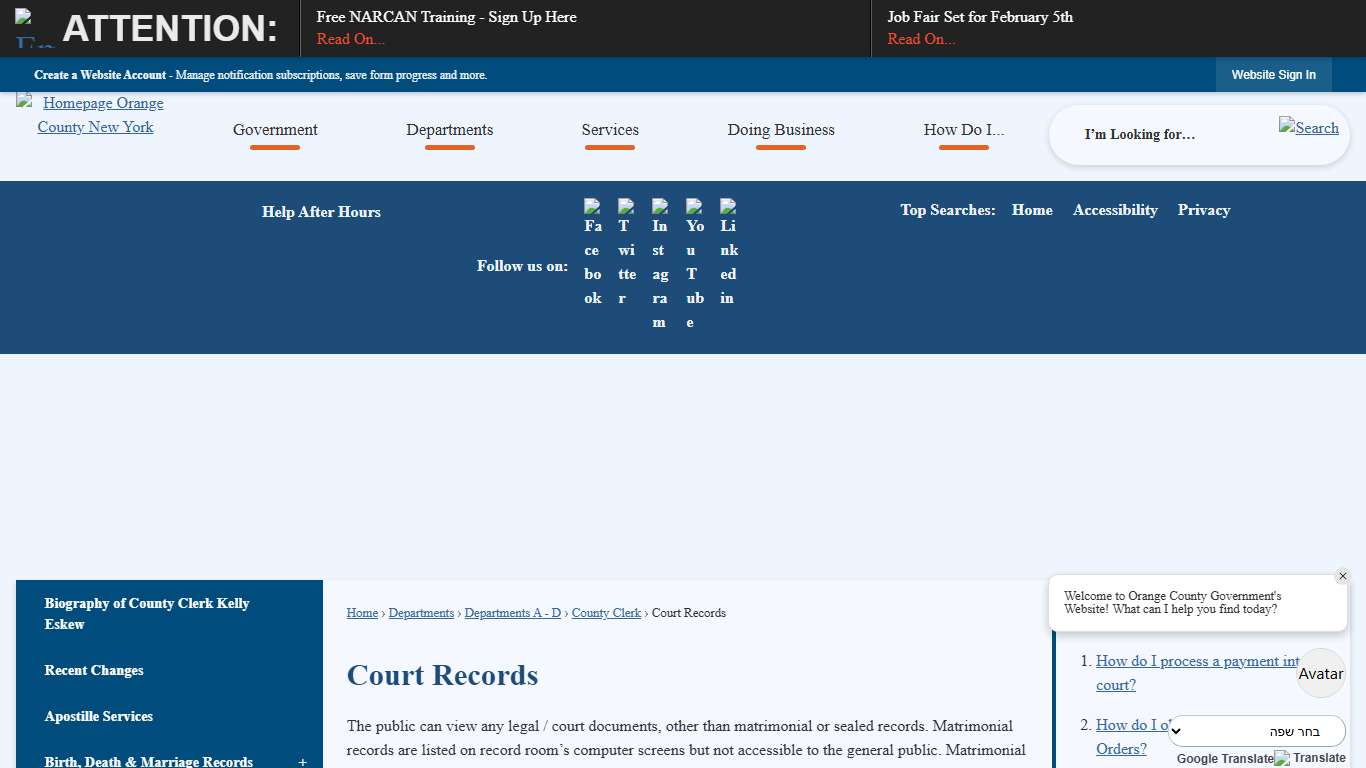Viewport: 1366px width, 768px height.
Task: Dismiss the welcome chat message
Action: click(x=1343, y=575)
